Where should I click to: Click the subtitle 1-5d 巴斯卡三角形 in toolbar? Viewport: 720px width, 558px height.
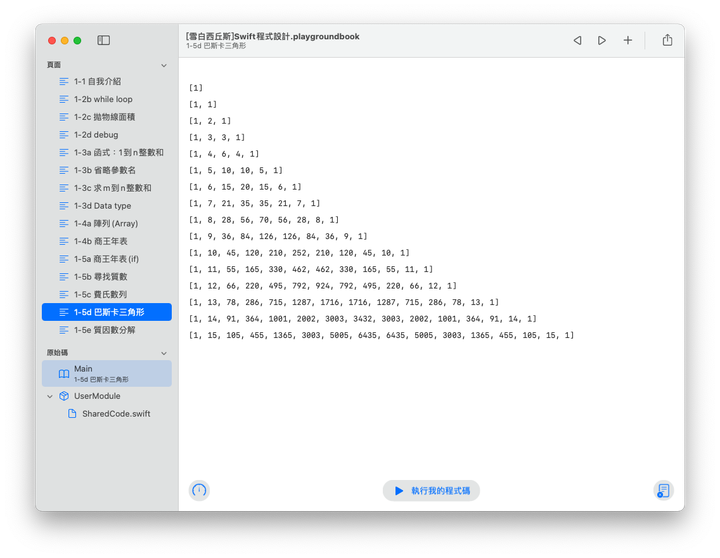tap(216, 46)
